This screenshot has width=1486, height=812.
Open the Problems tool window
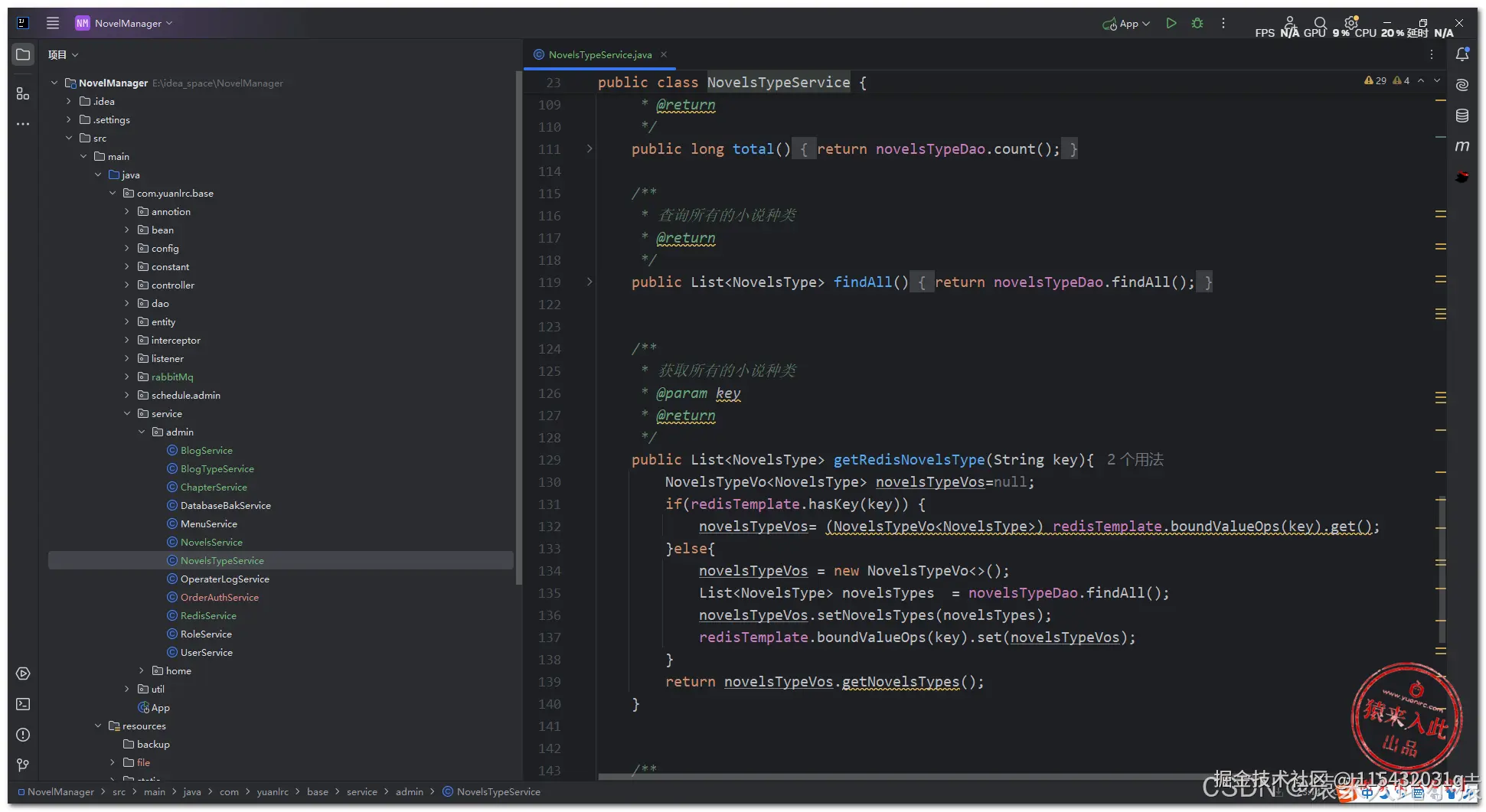tap(23, 735)
